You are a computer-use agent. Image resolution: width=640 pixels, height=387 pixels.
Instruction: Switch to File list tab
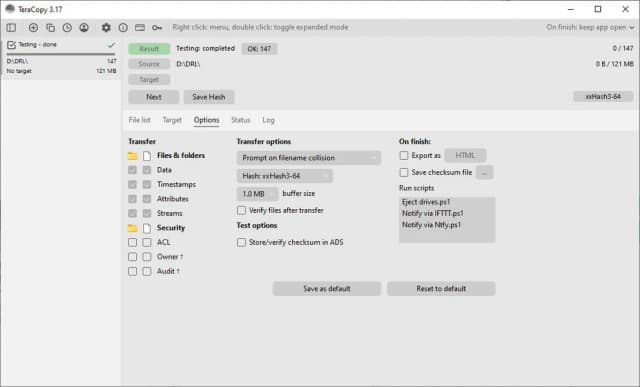tap(140, 120)
